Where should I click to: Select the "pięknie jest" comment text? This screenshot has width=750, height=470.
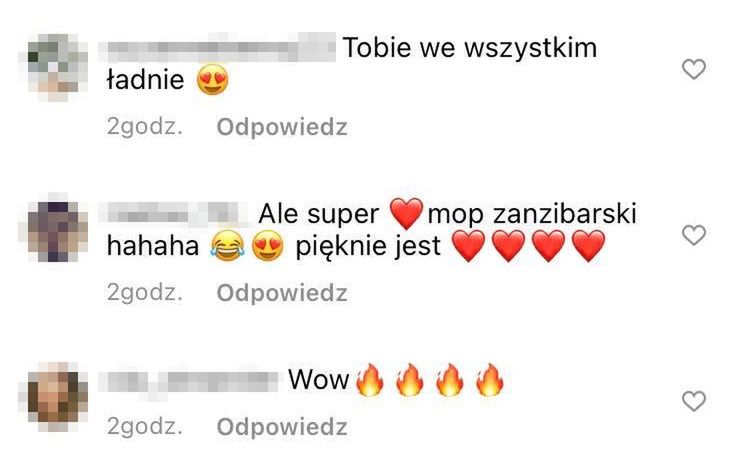(x=368, y=246)
